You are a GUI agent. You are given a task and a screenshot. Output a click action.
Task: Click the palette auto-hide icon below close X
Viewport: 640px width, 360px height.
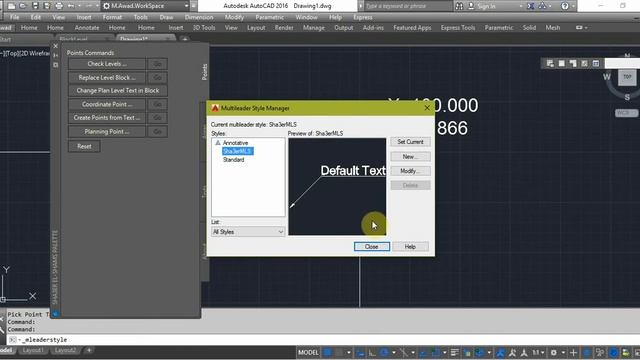[56, 56]
